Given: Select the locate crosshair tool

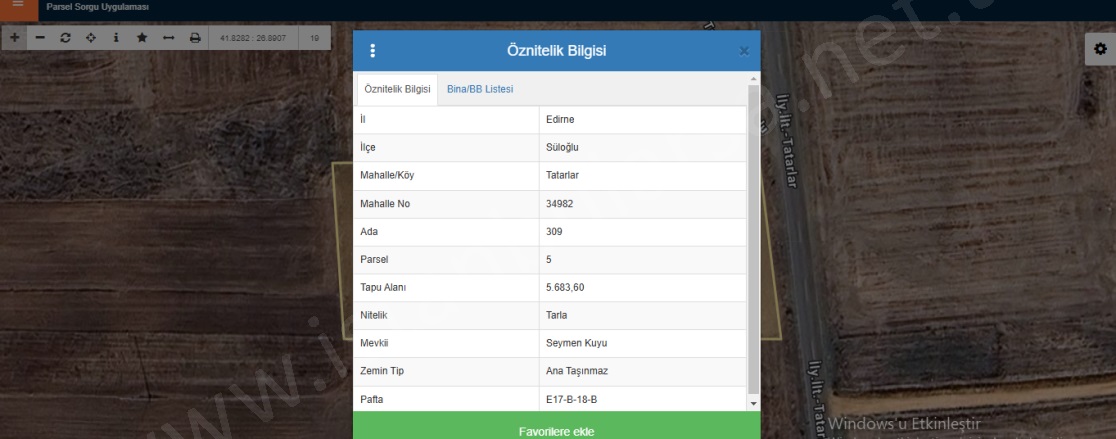Looking at the screenshot, I should coord(91,38).
